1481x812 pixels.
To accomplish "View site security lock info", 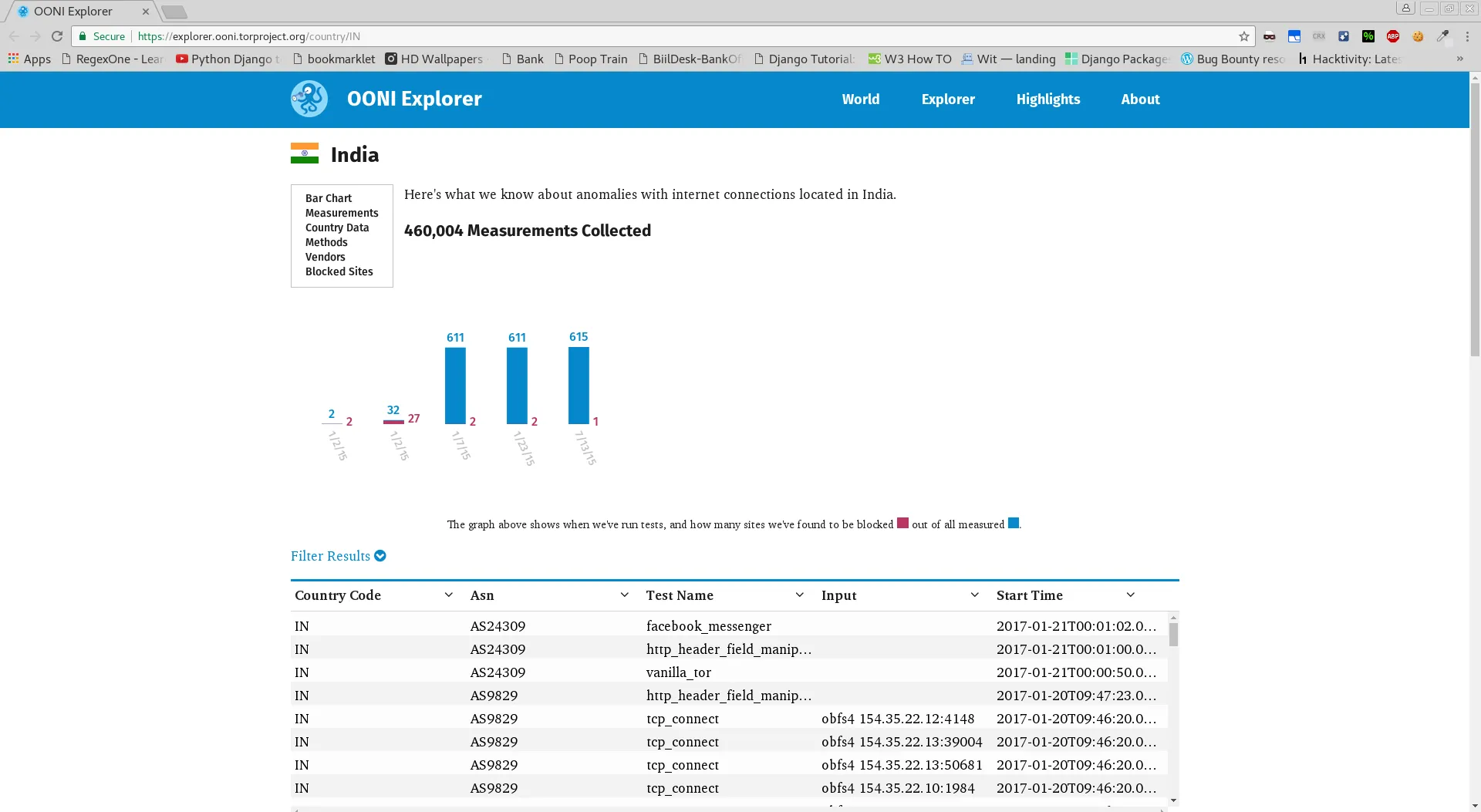I will tap(83, 36).
